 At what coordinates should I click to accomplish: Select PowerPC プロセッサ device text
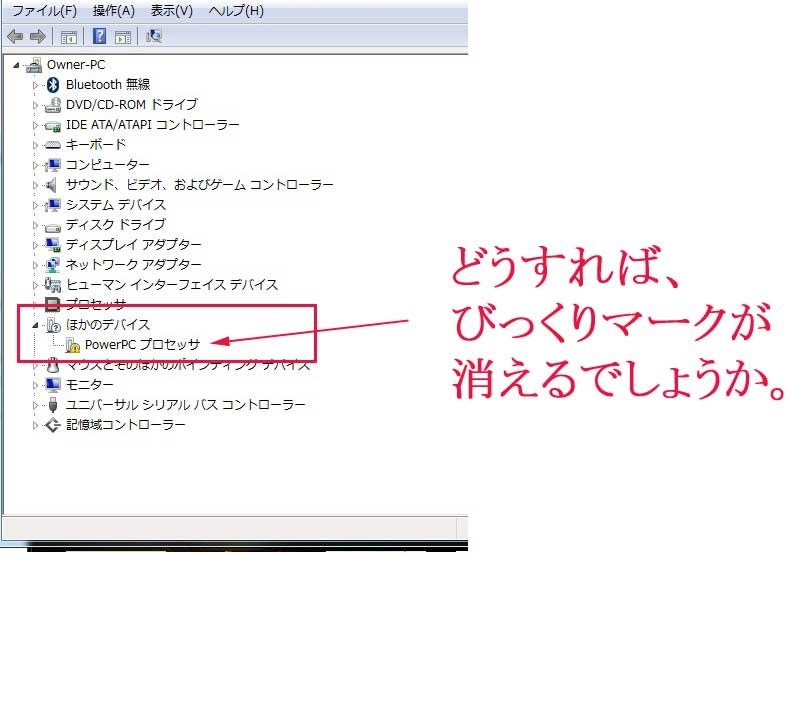(x=142, y=345)
